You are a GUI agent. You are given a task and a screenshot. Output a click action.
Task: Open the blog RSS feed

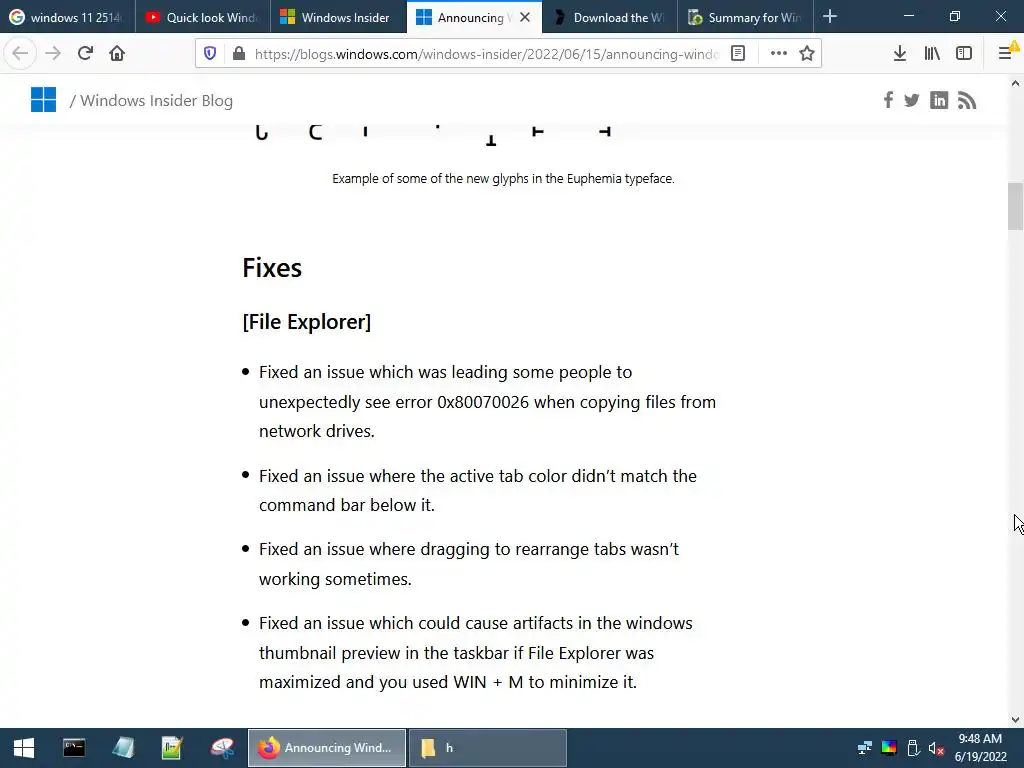click(967, 100)
